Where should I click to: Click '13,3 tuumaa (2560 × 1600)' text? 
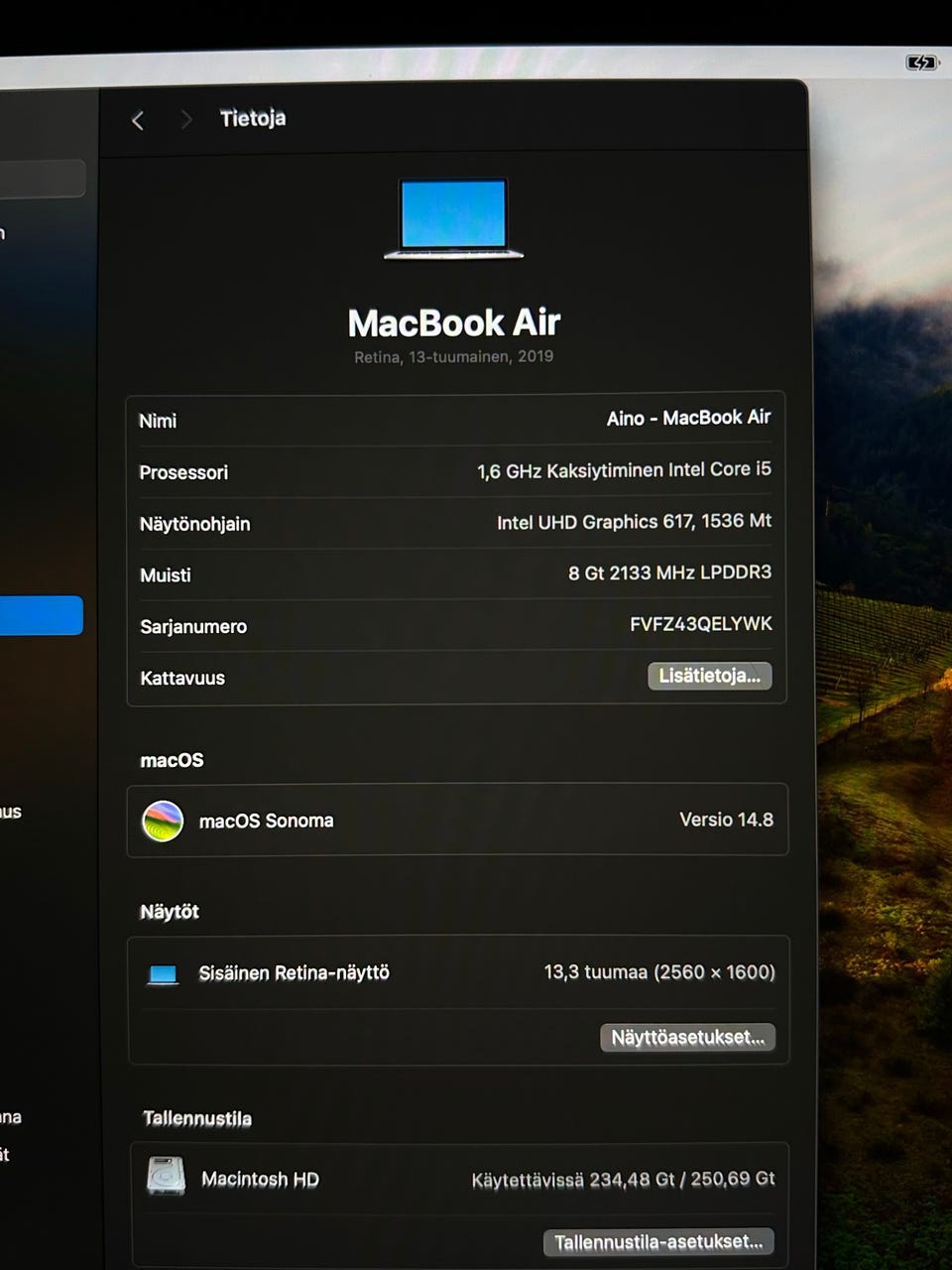click(659, 972)
